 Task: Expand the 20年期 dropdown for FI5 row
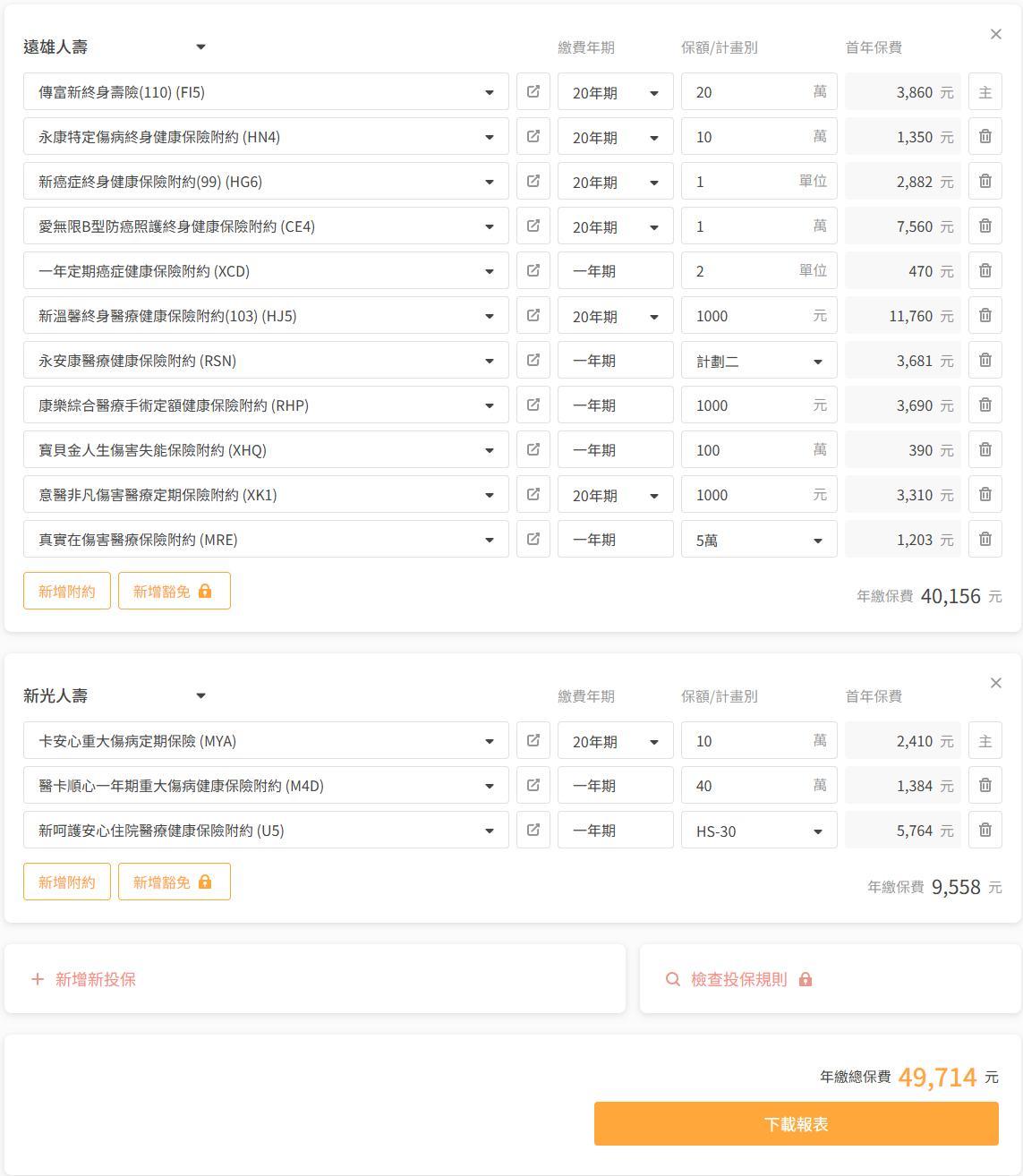coord(616,91)
